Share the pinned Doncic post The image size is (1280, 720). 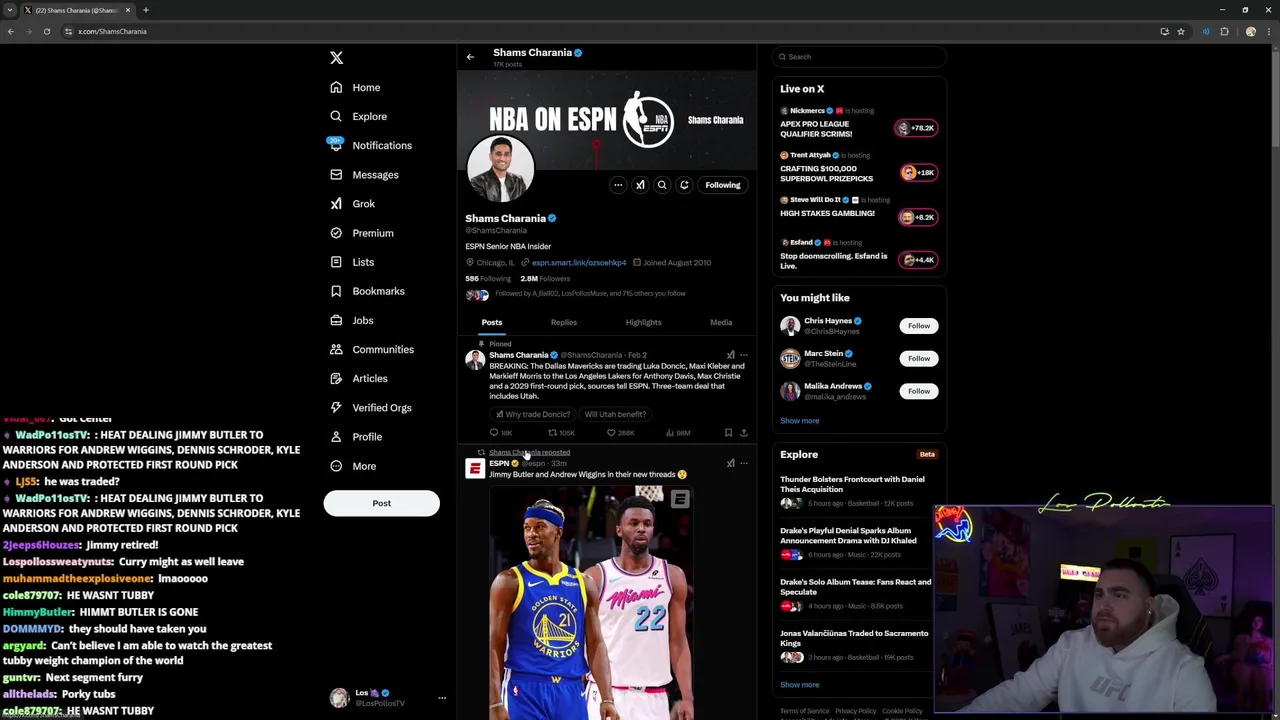coord(743,433)
